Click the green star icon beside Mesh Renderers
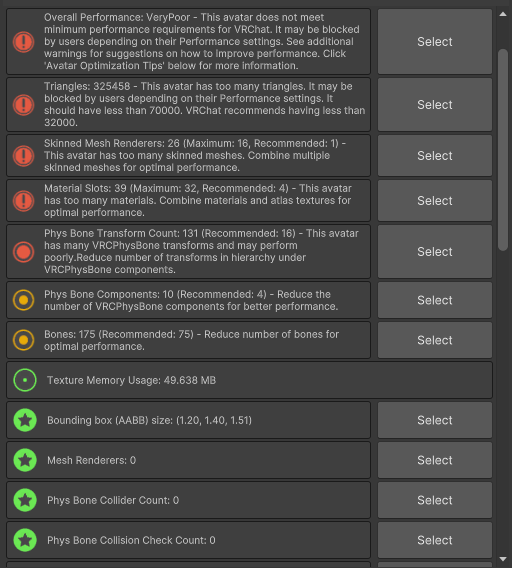This screenshot has height=568, width=512. click(25, 460)
